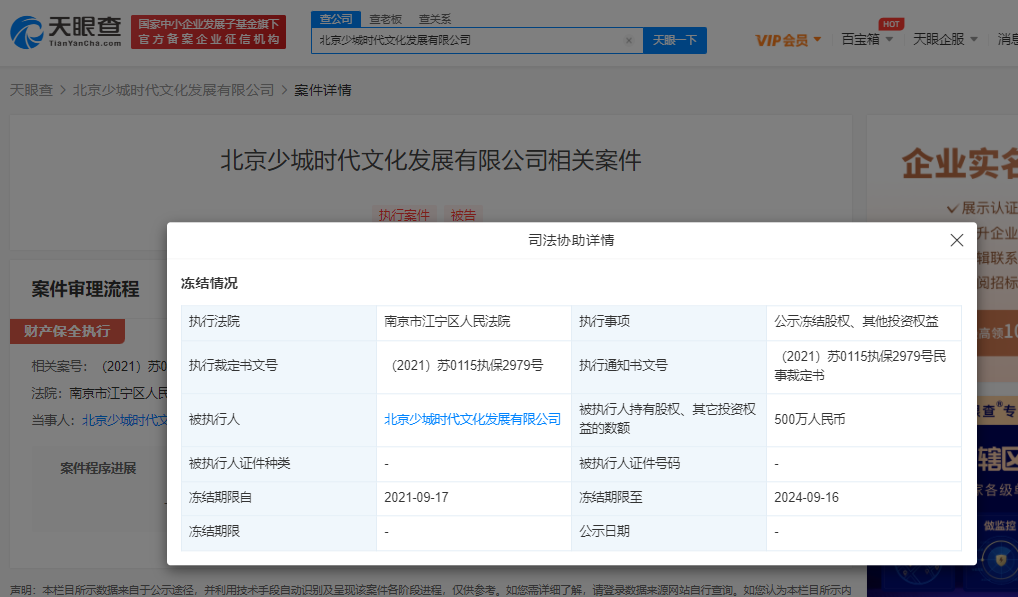Click the HOT badge above 百宝箱
The image size is (1018, 597).
[x=891, y=24]
